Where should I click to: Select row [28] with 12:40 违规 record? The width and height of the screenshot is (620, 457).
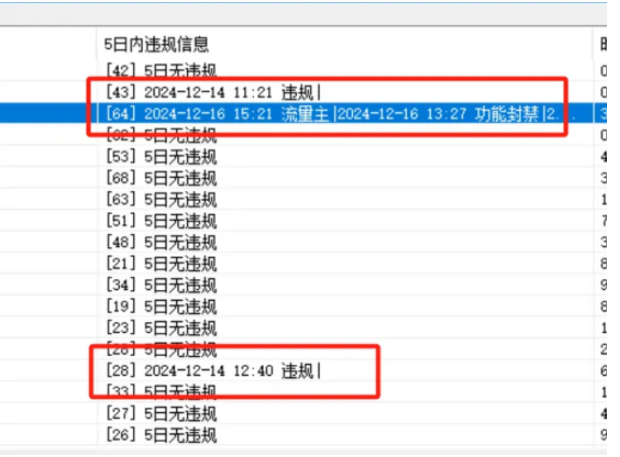(x=212, y=371)
